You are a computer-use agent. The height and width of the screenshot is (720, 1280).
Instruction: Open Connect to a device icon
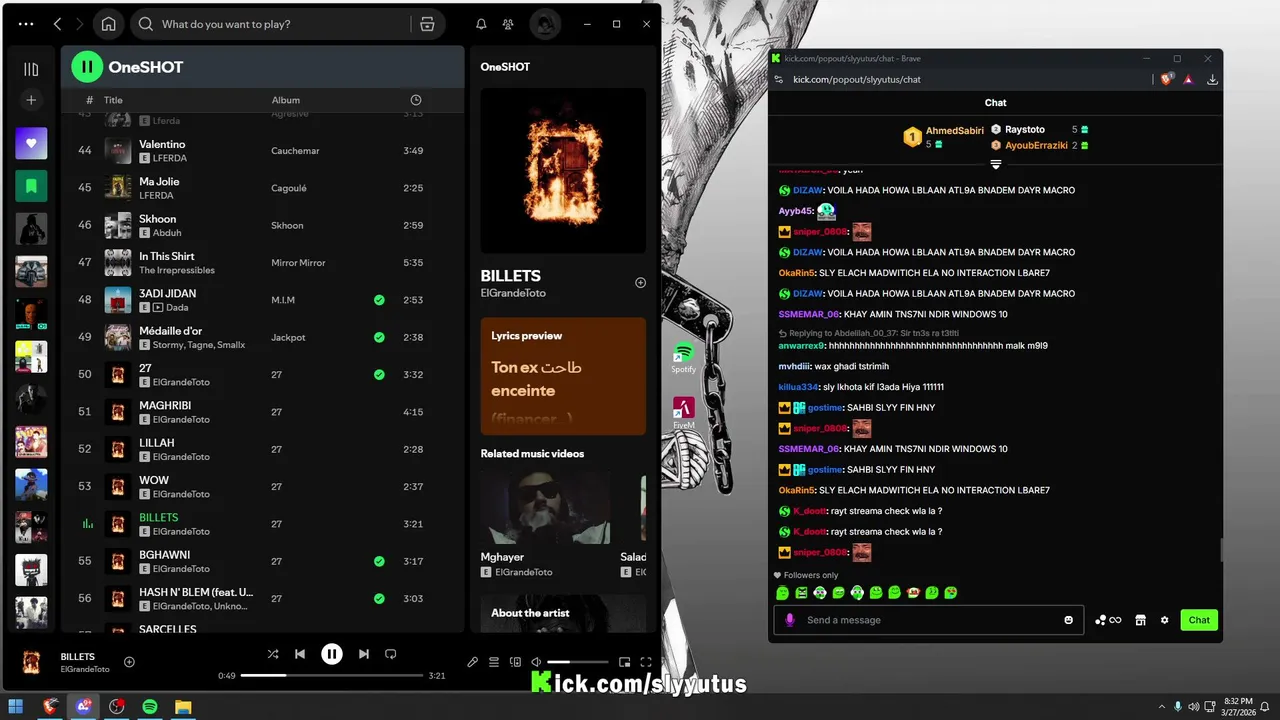tap(515, 662)
